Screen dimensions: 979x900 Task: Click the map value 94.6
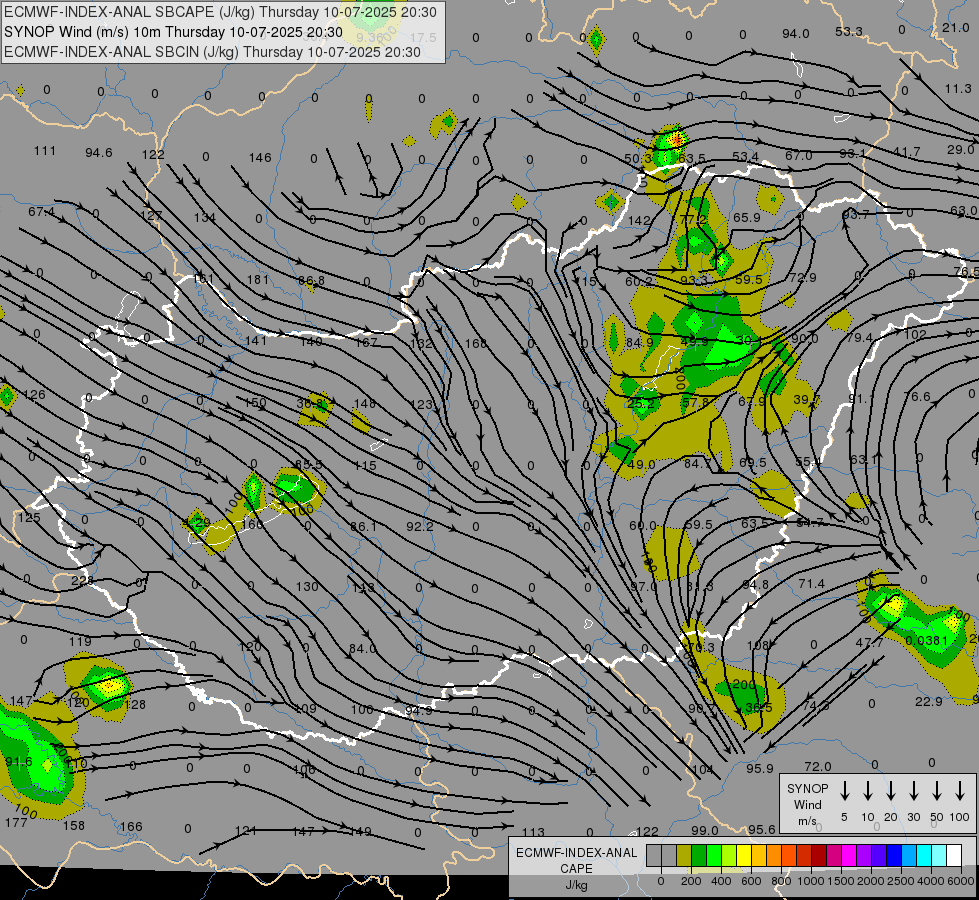[x=99, y=152]
